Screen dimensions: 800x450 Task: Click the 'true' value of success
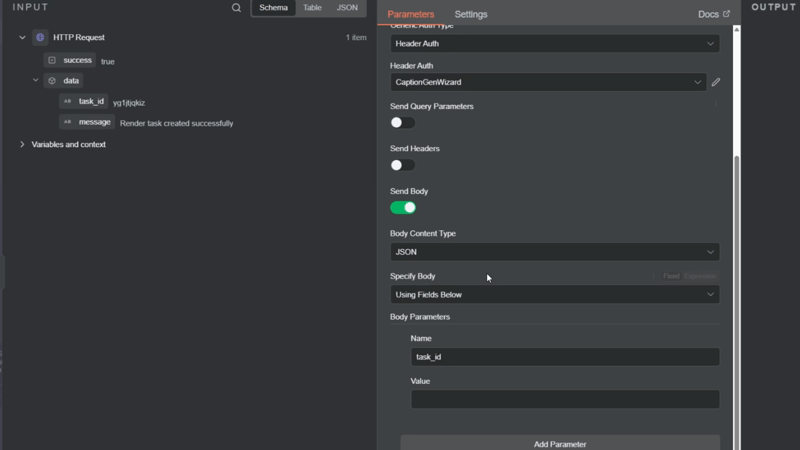[x=108, y=61]
